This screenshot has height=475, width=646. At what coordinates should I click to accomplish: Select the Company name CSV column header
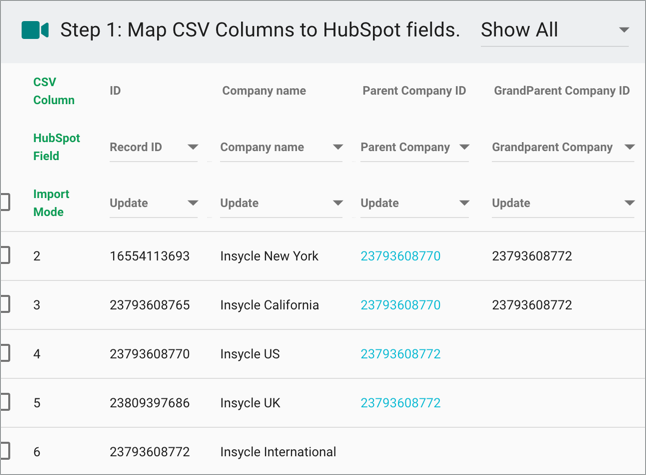click(x=264, y=91)
